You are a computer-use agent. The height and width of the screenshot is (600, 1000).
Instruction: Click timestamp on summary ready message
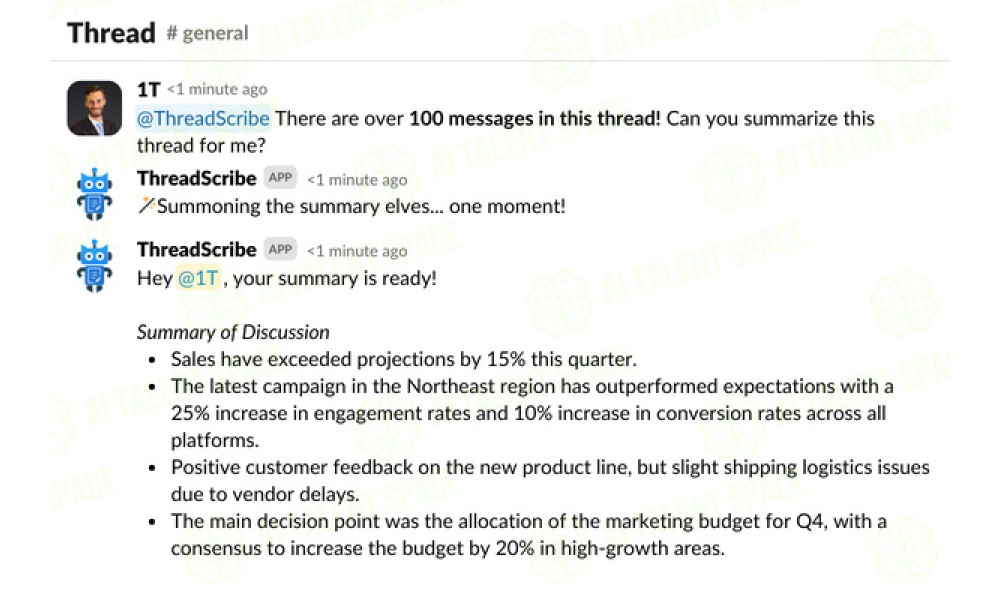357,251
